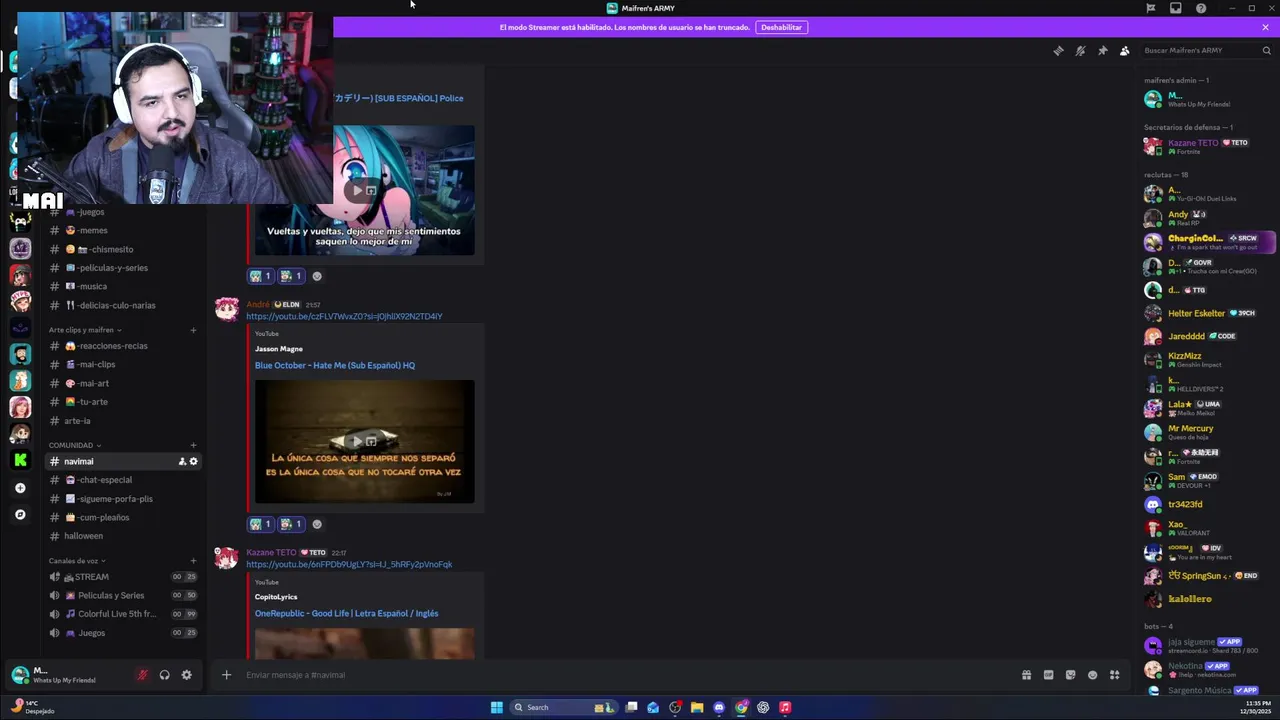Open the halloween channel

(x=83, y=536)
